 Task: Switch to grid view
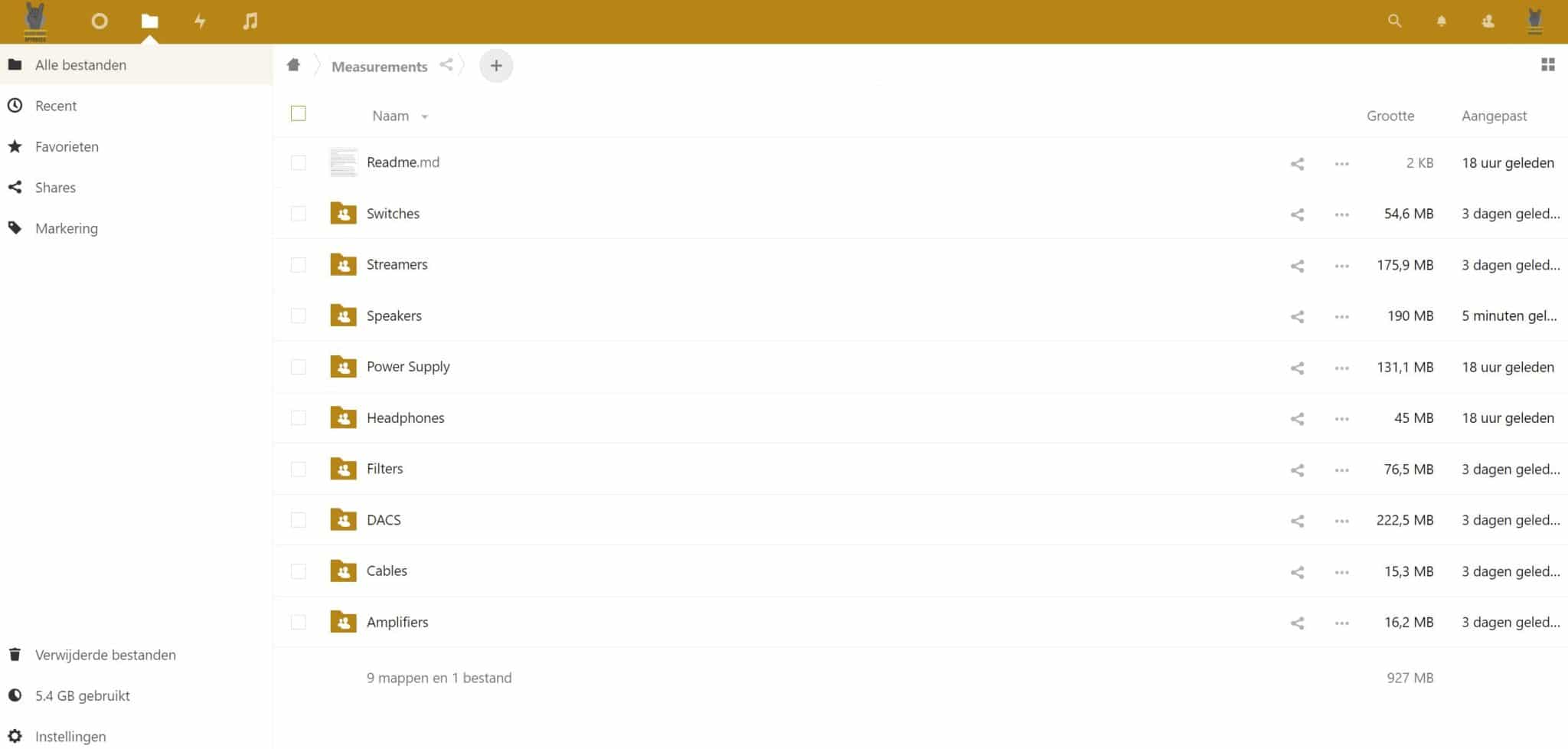(1547, 65)
